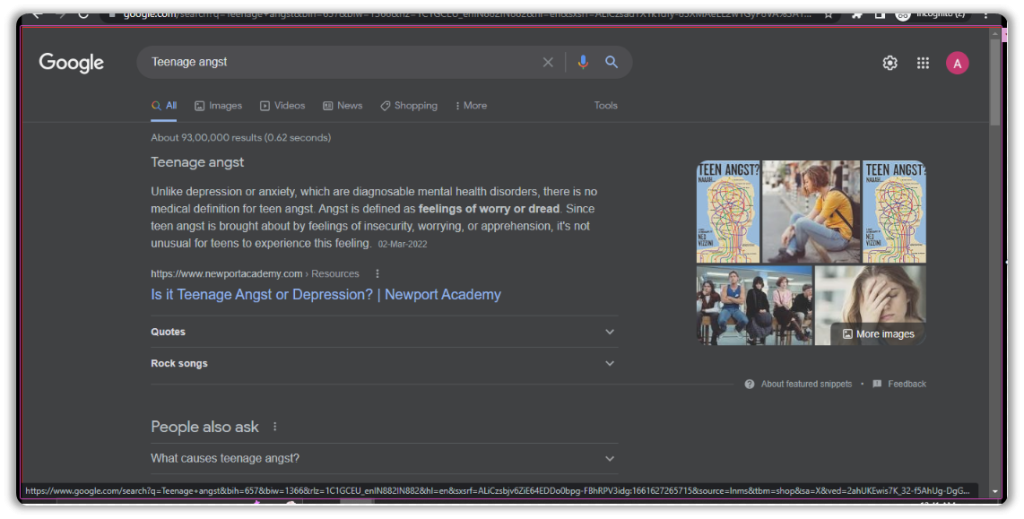Open the three-dot menu beside newportacademy.com URL
This screenshot has width=1024, height=519.
click(x=377, y=274)
